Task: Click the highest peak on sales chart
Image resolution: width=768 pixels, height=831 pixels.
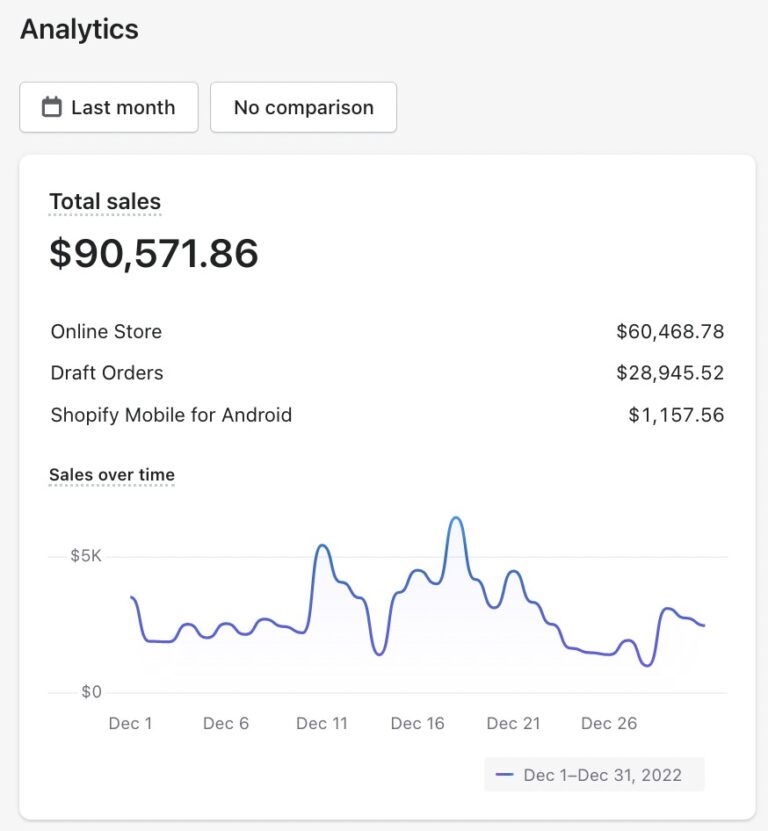Action: (x=456, y=518)
